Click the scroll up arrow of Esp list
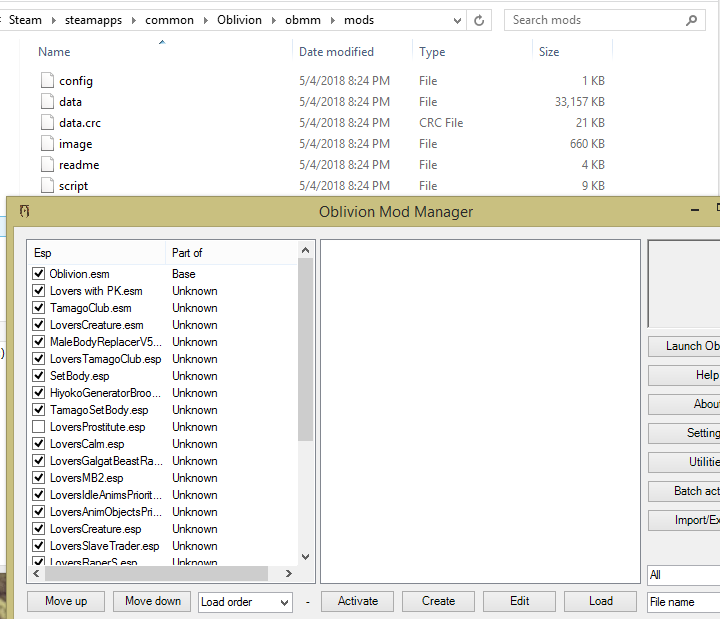Viewport: 720px width, 619px height. 305,250
